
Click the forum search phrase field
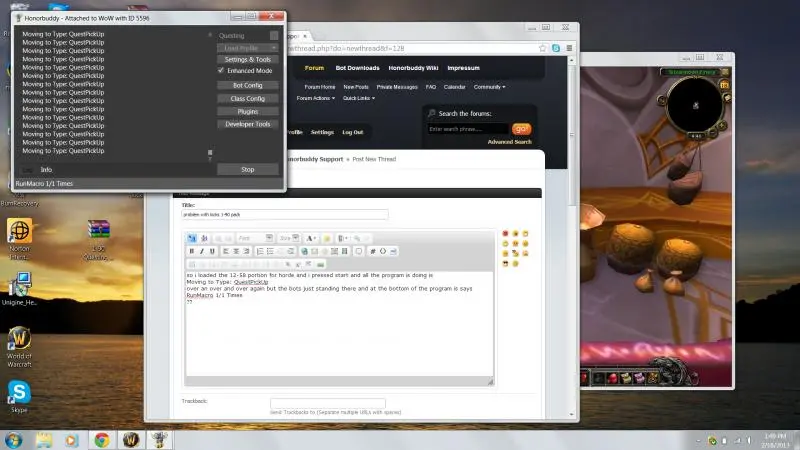click(x=467, y=129)
